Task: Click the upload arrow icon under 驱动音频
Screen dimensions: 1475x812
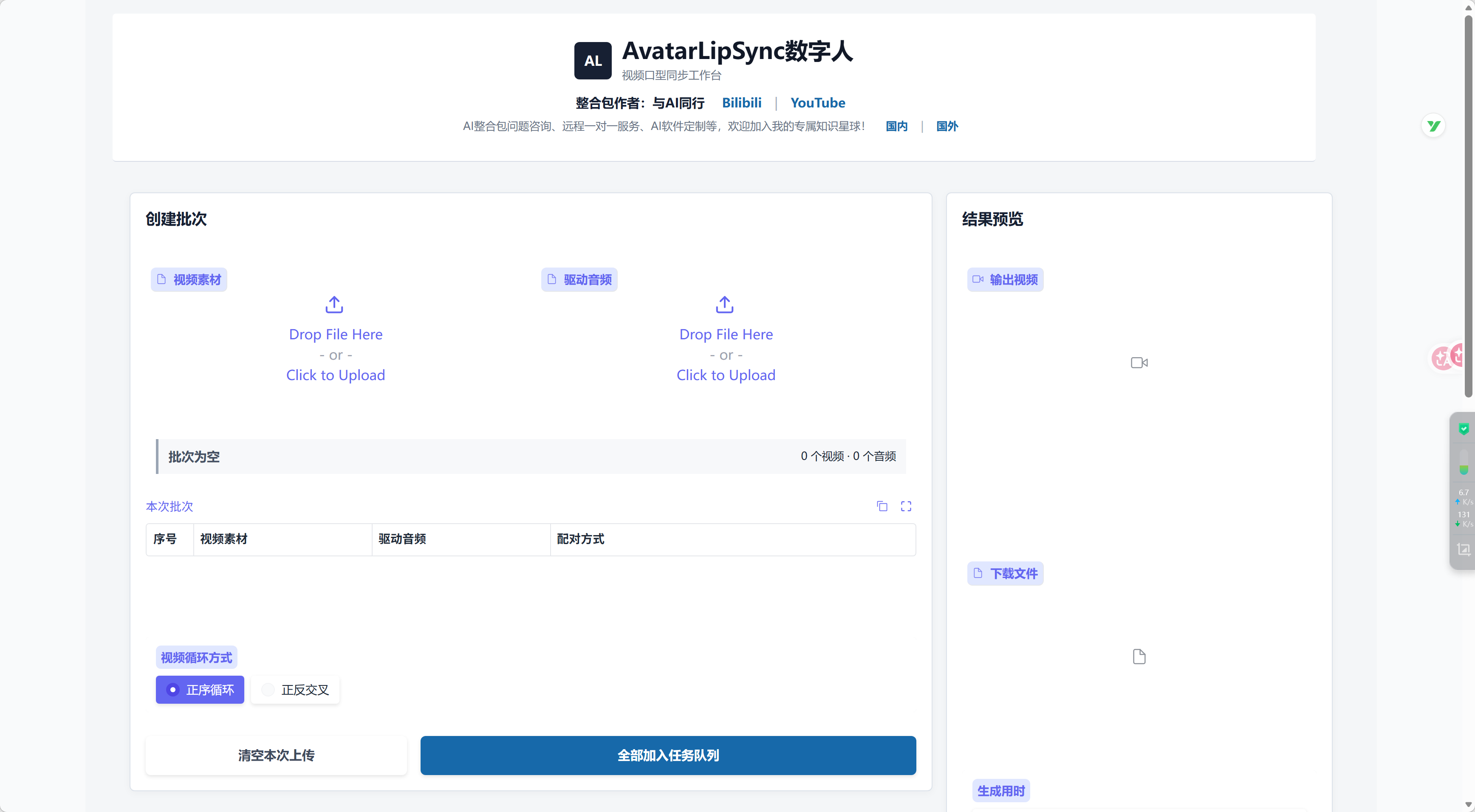Action: point(725,304)
